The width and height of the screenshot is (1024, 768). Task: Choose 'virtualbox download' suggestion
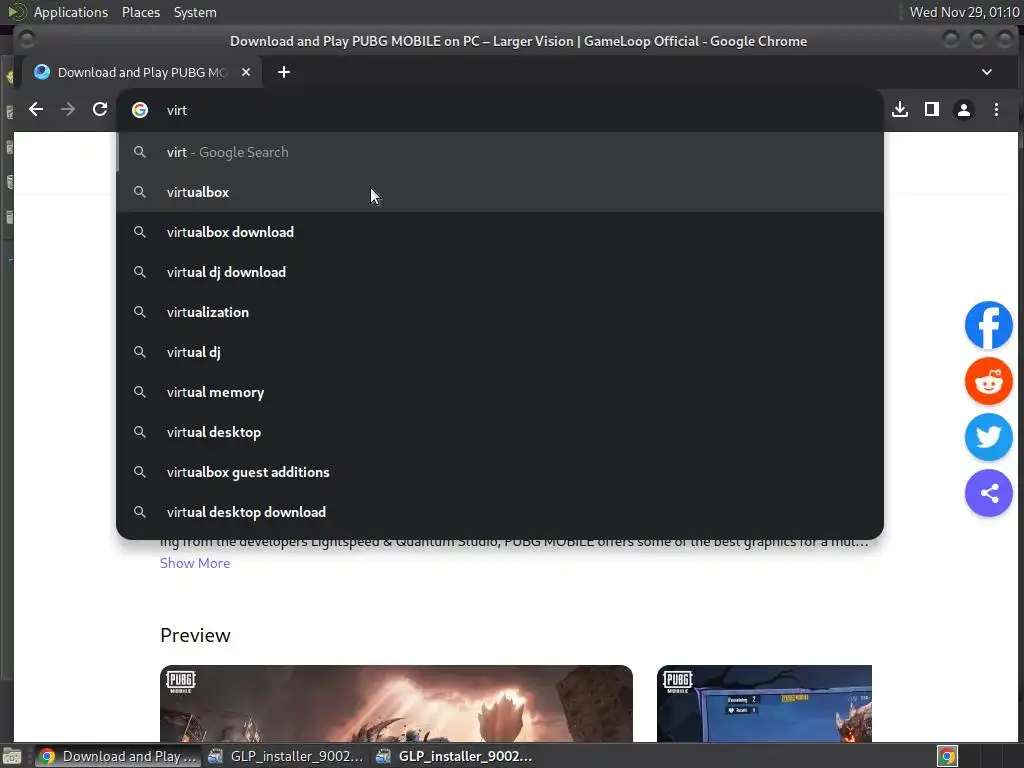500,232
